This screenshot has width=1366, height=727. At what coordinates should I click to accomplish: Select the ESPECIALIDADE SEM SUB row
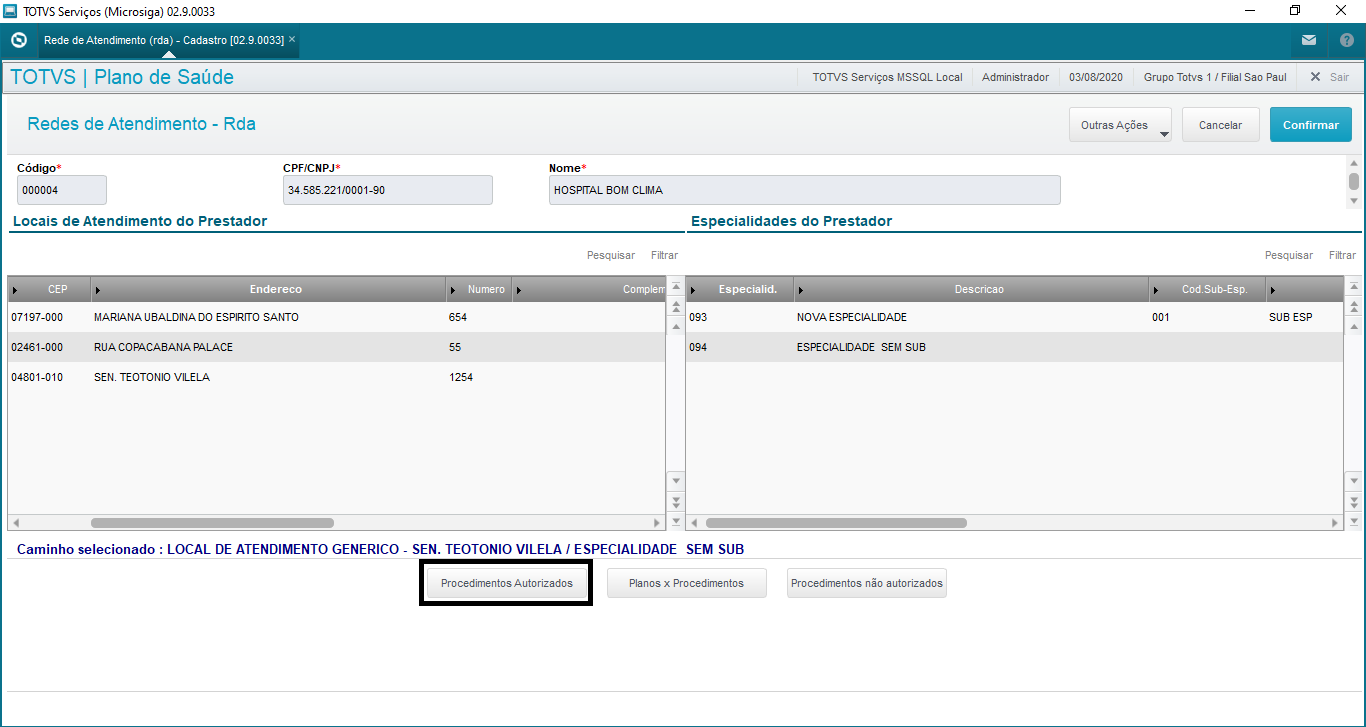click(x=1015, y=347)
